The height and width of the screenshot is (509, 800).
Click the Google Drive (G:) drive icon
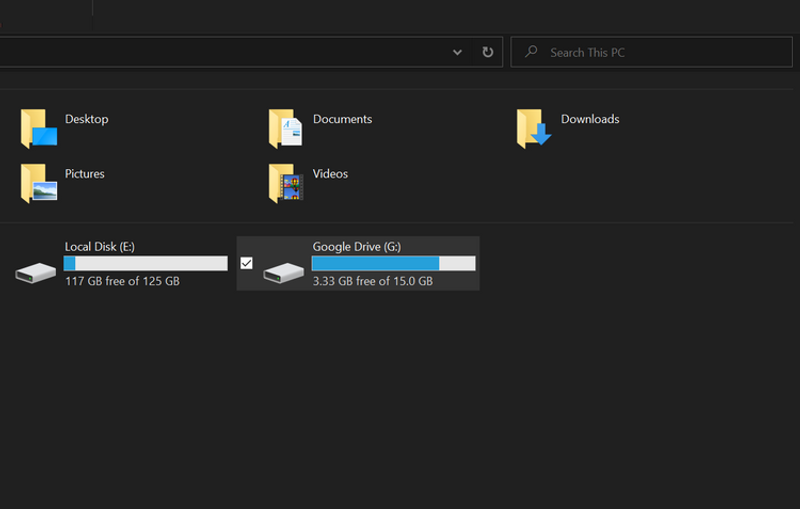284,271
